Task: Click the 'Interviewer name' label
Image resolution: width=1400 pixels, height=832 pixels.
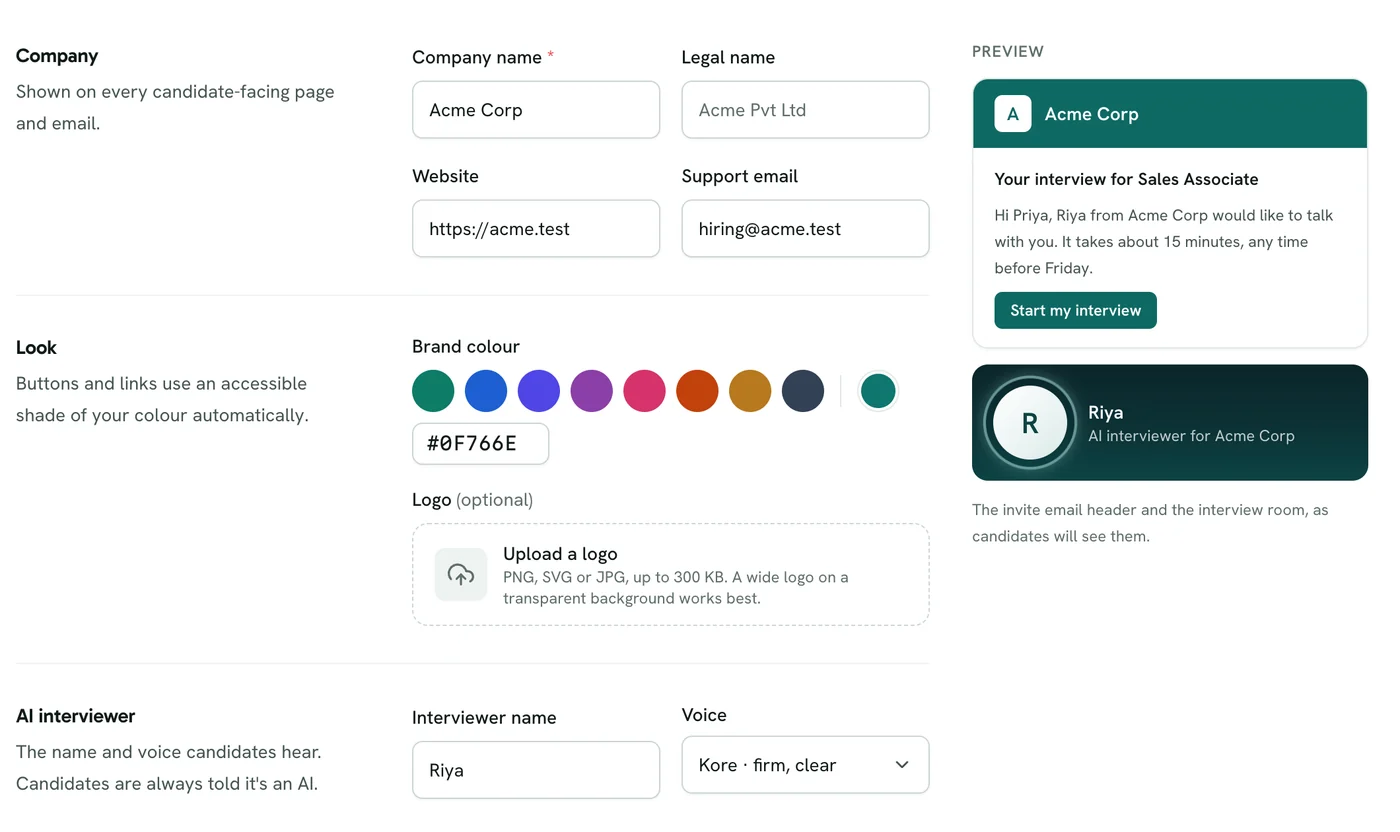Action: click(x=484, y=718)
